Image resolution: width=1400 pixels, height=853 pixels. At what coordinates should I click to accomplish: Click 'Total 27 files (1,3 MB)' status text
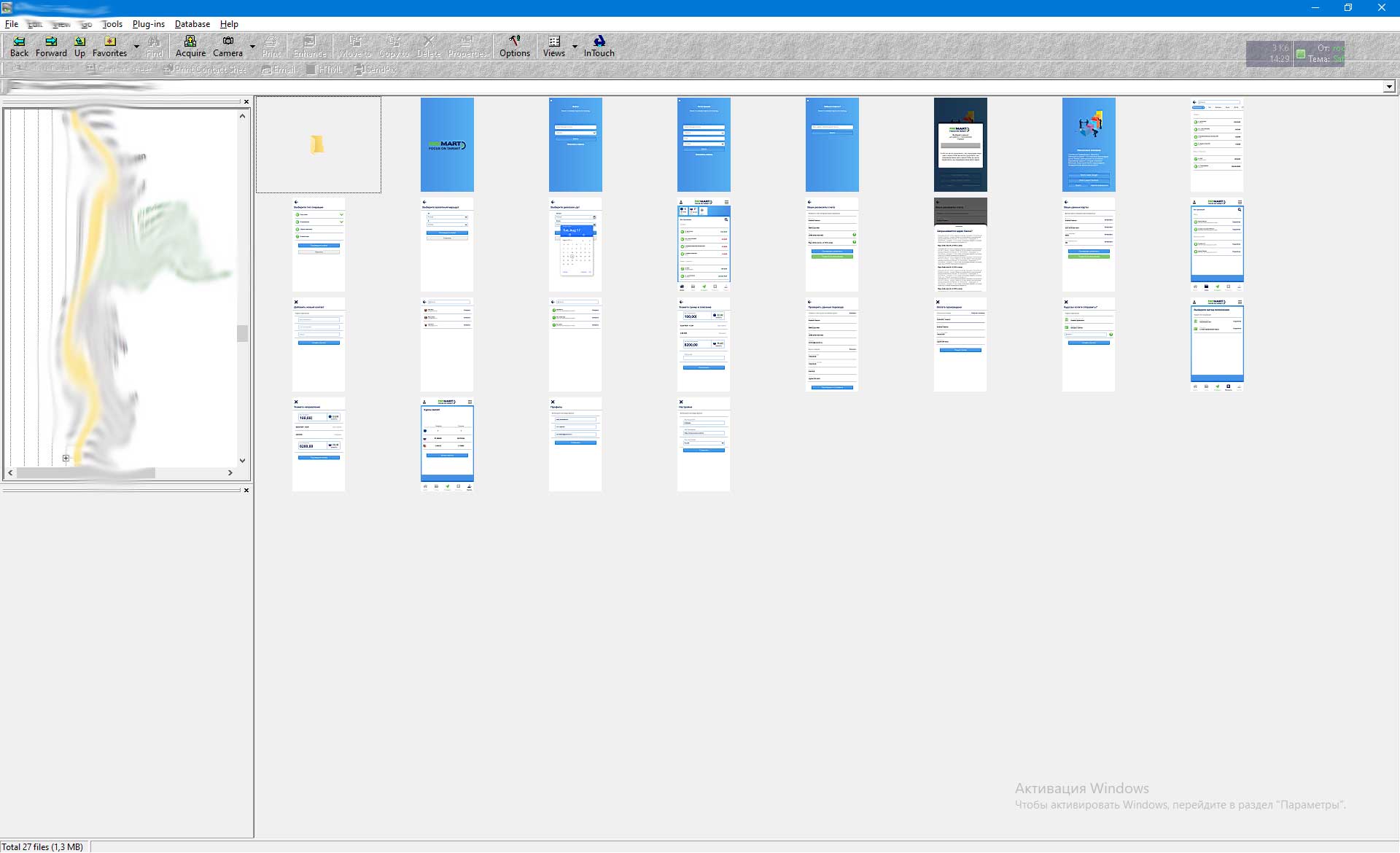coord(42,846)
